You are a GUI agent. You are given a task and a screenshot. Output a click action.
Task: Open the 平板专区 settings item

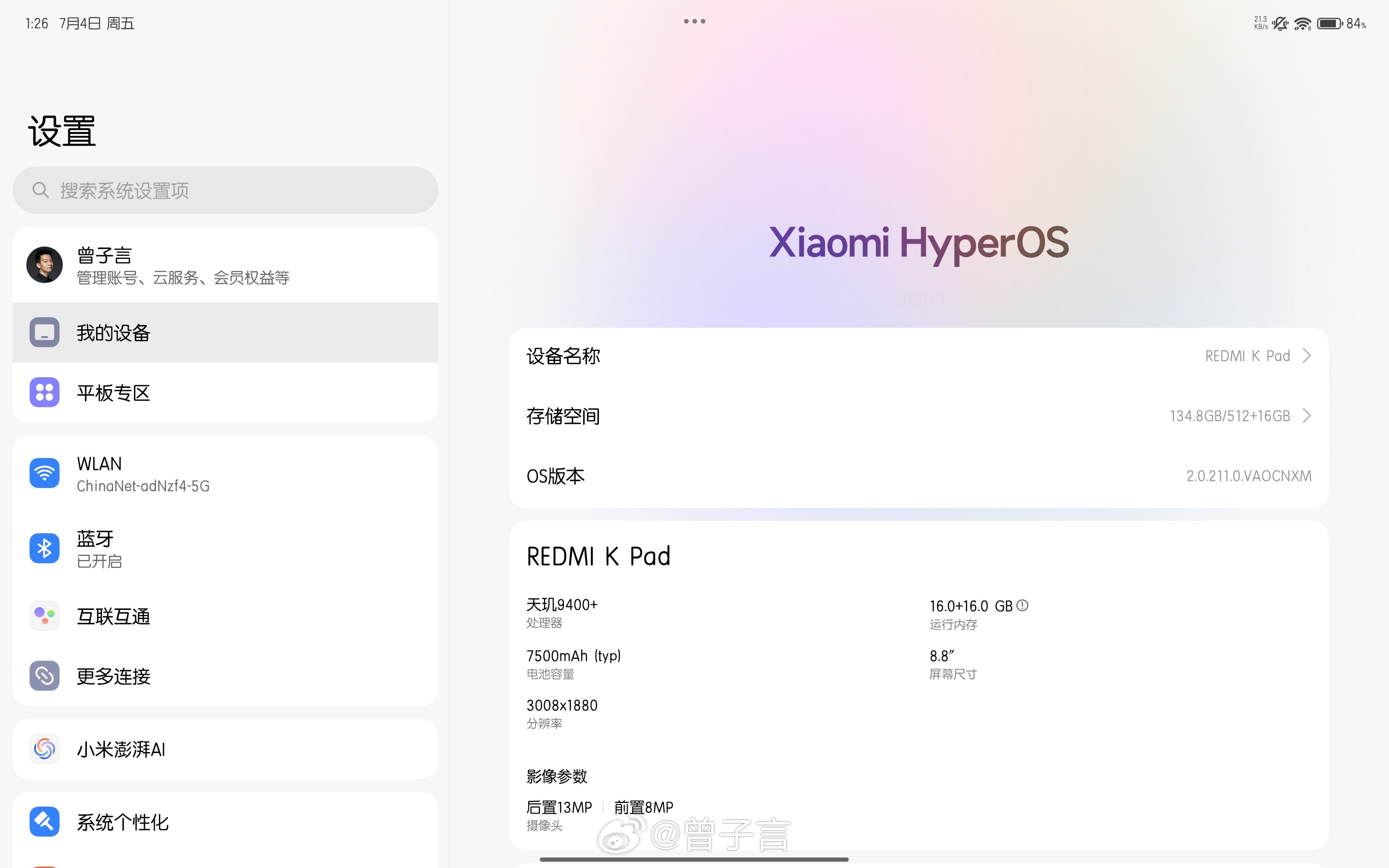coord(225,392)
